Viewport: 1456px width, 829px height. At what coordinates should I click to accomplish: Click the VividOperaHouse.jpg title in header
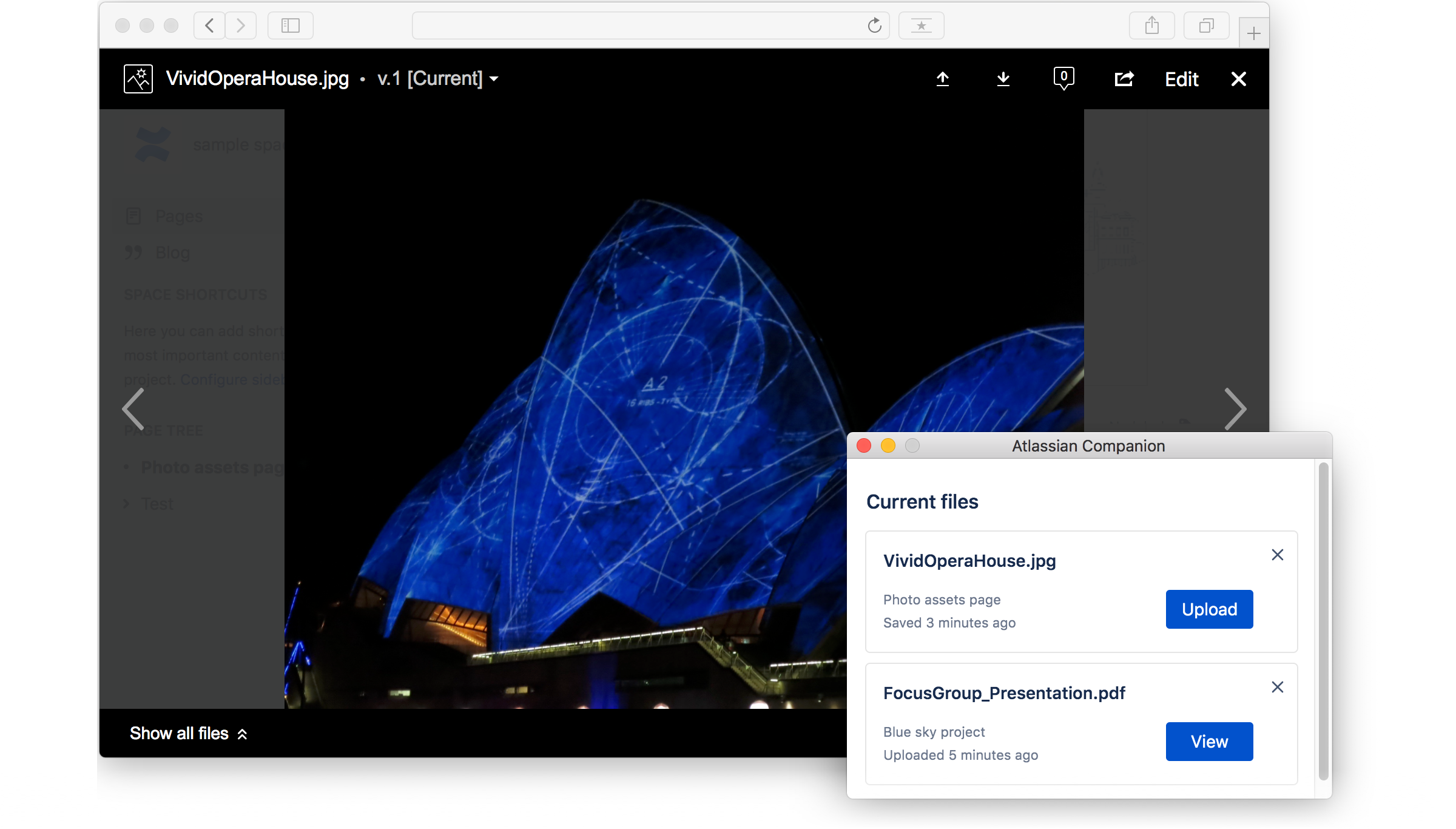pyautogui.click(x=258, y=79)
